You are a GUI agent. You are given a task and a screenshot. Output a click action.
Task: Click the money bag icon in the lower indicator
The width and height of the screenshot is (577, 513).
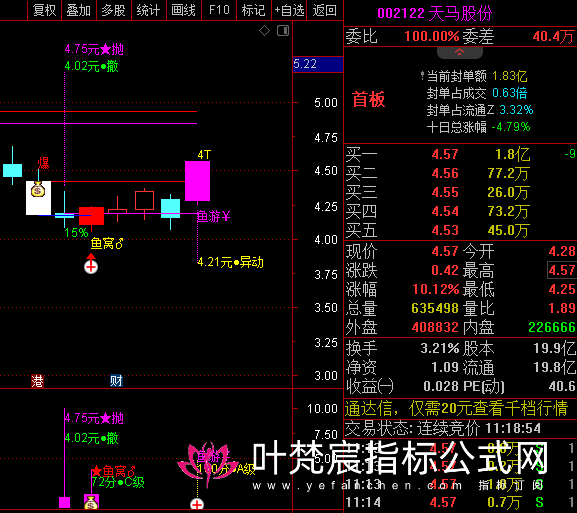click(x=91, y=502)
